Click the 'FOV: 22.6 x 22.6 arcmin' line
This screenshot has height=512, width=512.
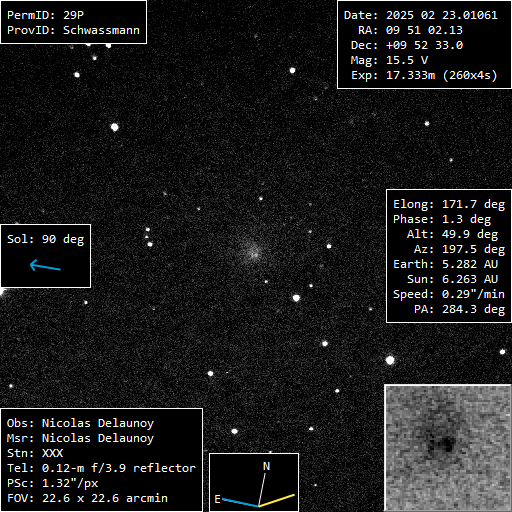point(87,498)
